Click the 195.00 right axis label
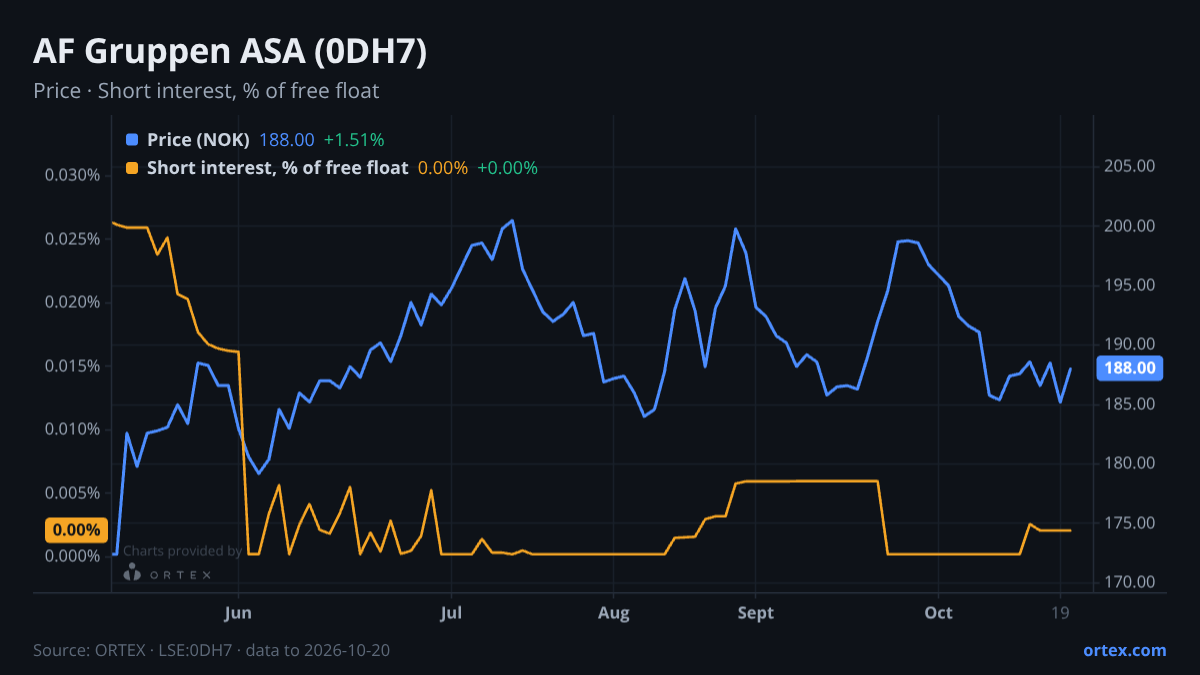 pos(1131,285)
